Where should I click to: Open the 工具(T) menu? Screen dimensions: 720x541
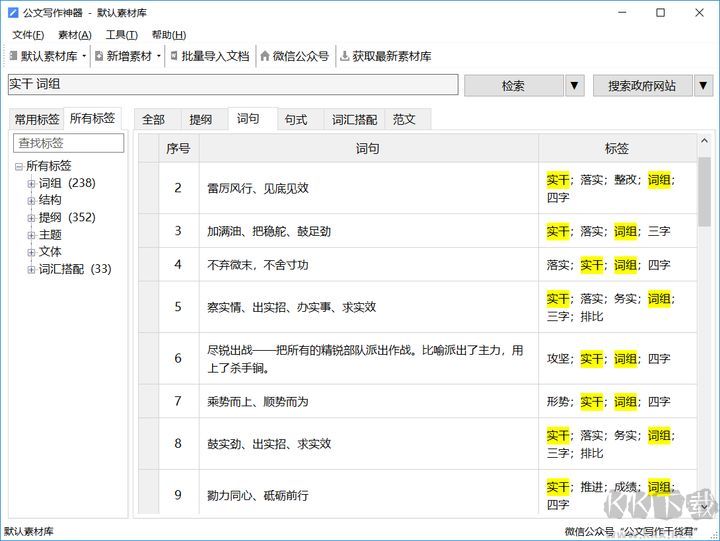point(121,35)
